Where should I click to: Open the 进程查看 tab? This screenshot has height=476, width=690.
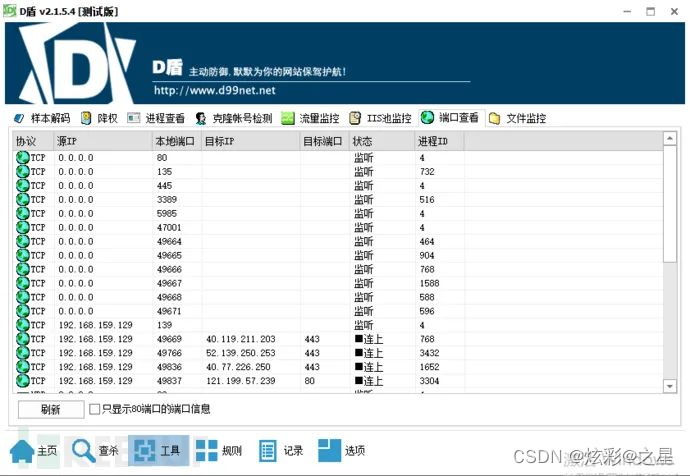pos(156,118)
